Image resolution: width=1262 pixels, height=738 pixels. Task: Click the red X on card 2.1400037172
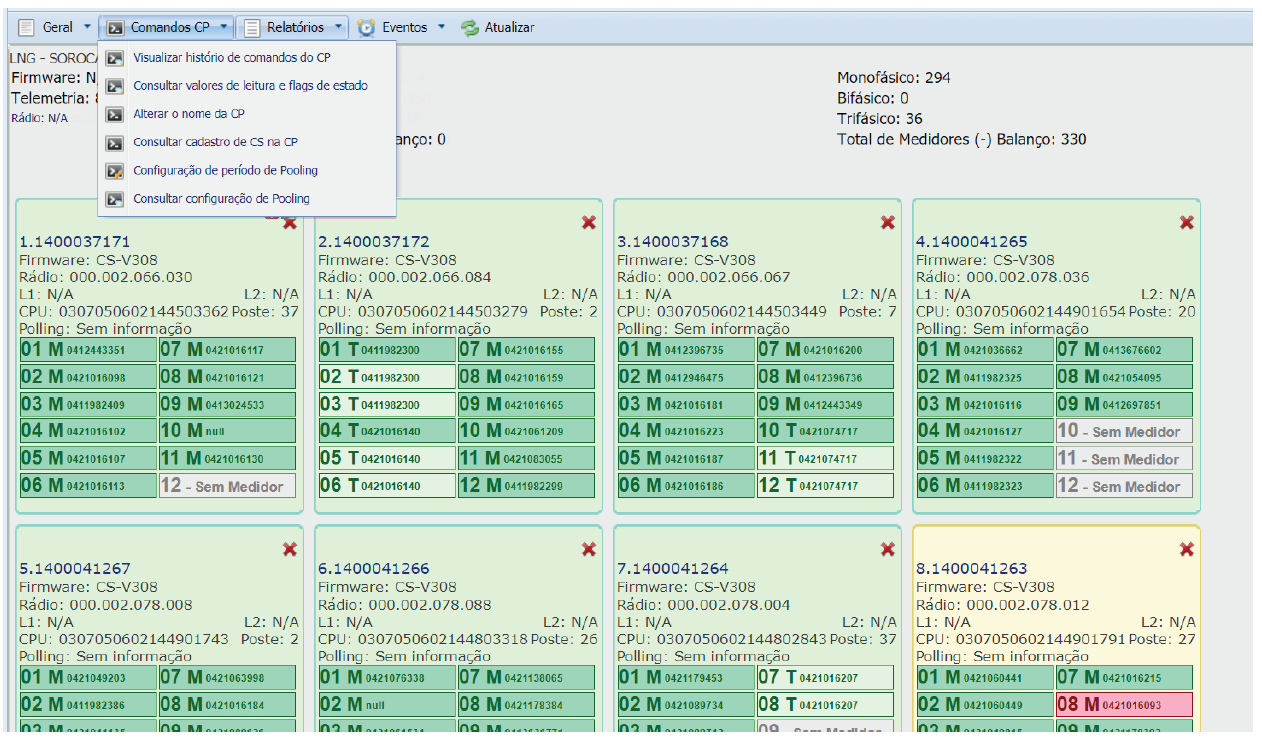[589, 223]
